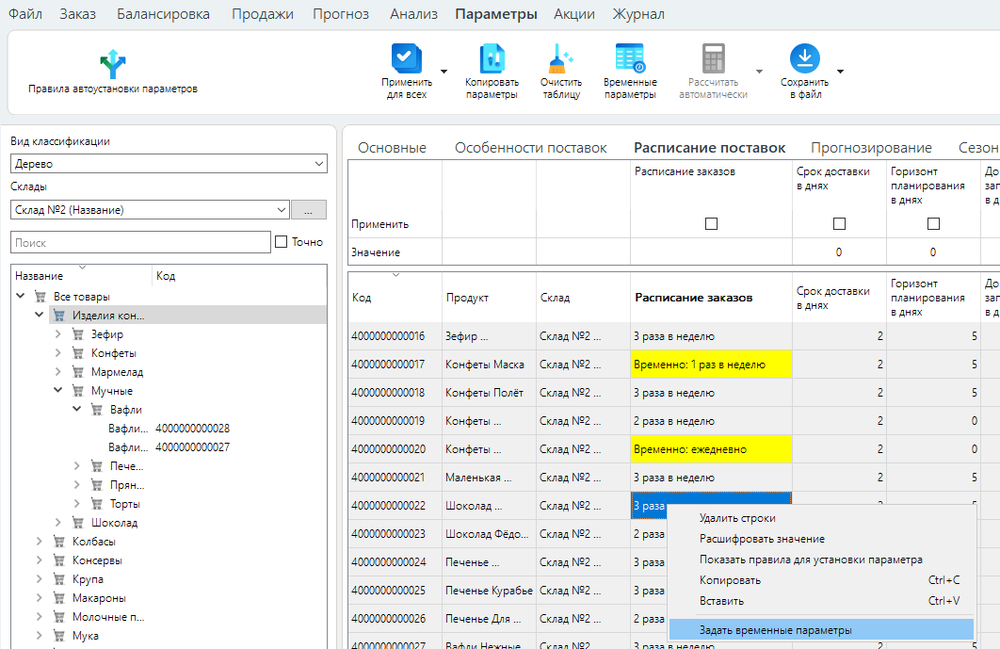Click the Поиск search field
Screen dimensions: 1000x649
coord(140,243)
